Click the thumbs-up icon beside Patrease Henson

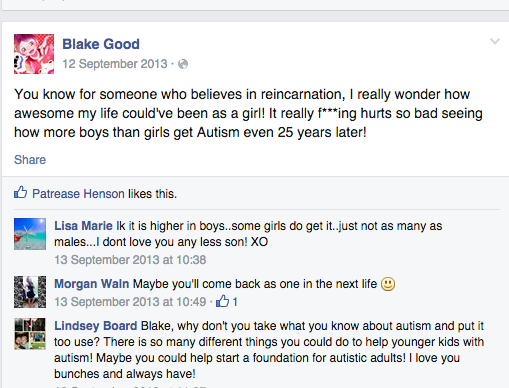click(20, 192)
